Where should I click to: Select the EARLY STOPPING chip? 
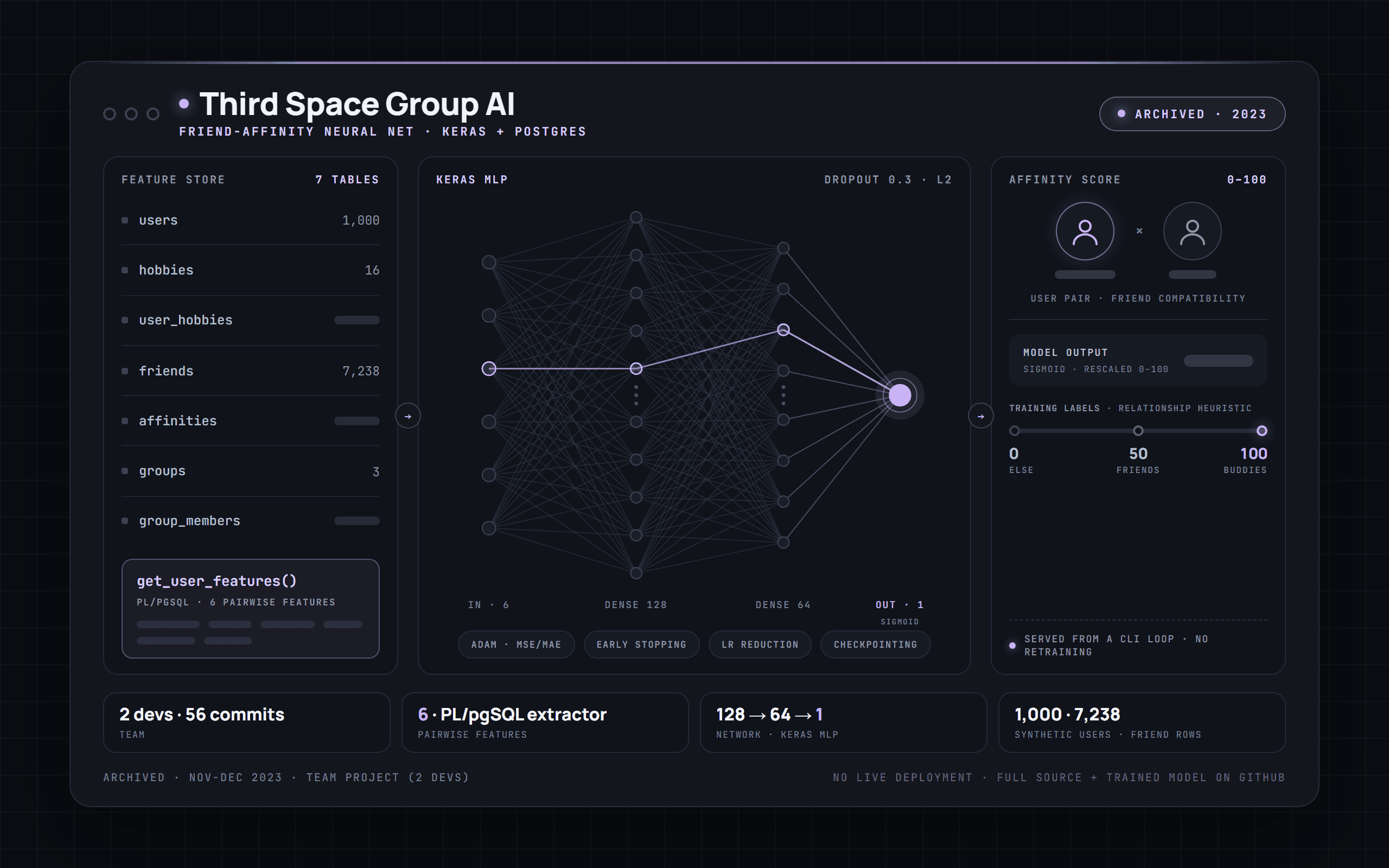641,644
